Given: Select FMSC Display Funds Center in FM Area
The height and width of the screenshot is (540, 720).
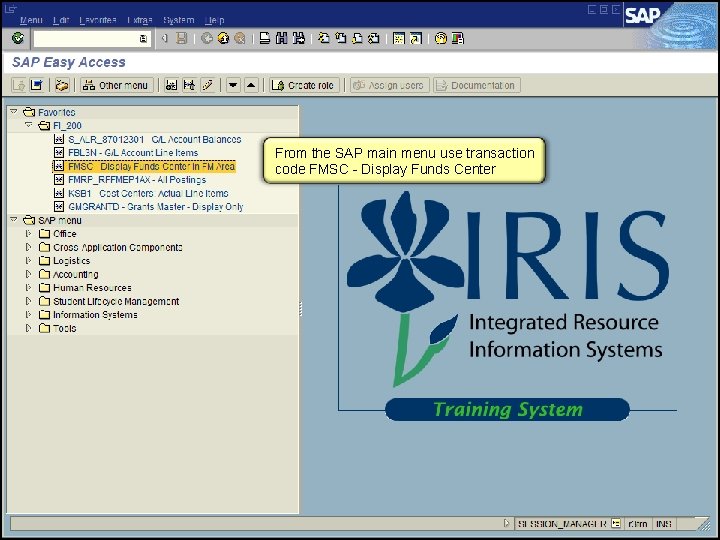Looking at the screenshot, I should click(152, 166).
